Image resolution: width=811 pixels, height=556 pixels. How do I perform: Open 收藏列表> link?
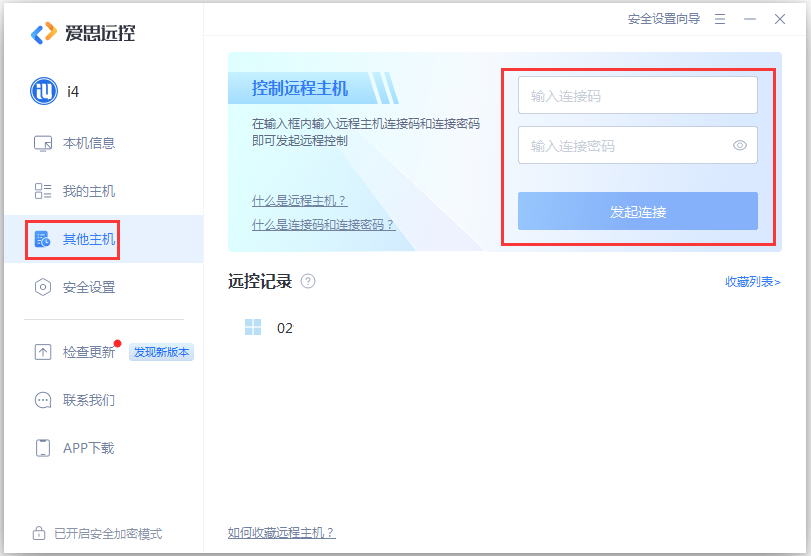(753, 282)
